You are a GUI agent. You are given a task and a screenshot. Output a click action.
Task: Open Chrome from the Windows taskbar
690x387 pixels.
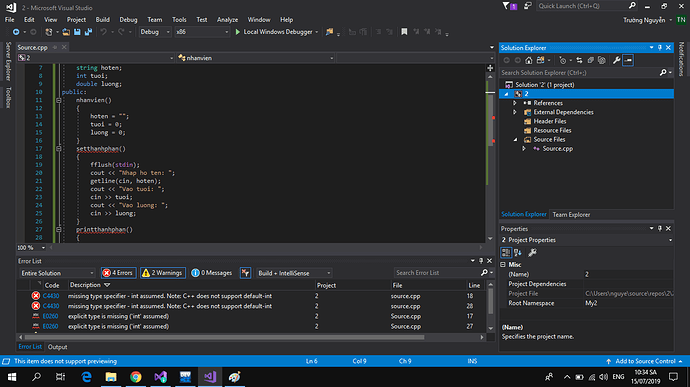(136, 377)
